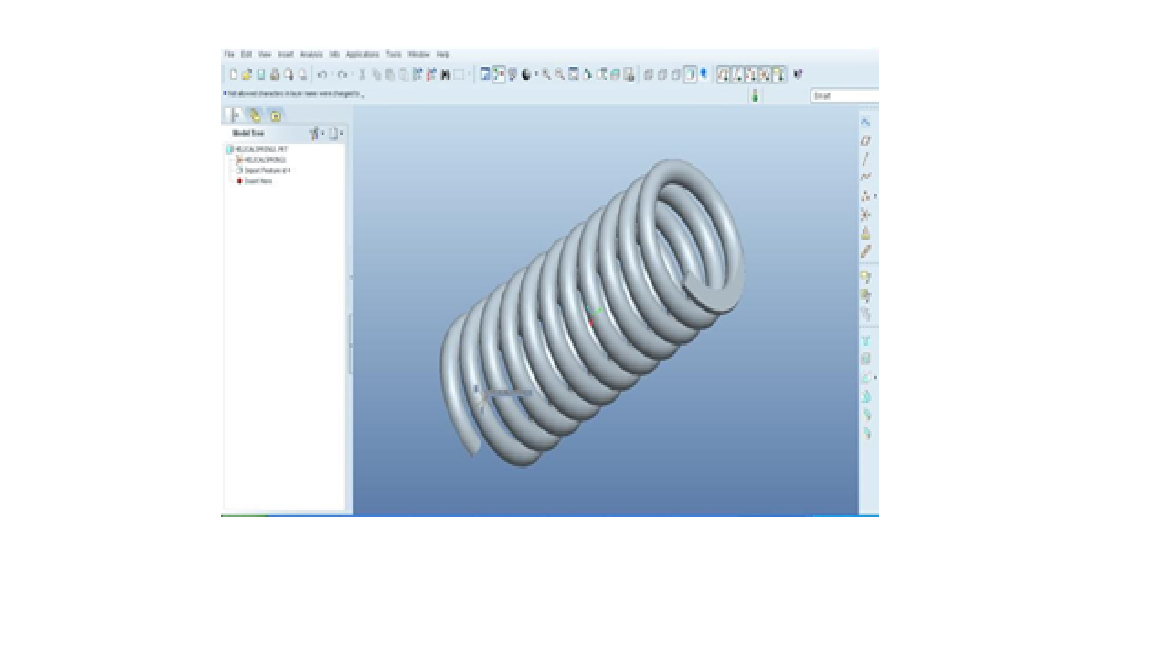Click the Open file folder icon
The width and height of the screenshot is (1152, 648).
pyautogui.click(x=247, y=74)
